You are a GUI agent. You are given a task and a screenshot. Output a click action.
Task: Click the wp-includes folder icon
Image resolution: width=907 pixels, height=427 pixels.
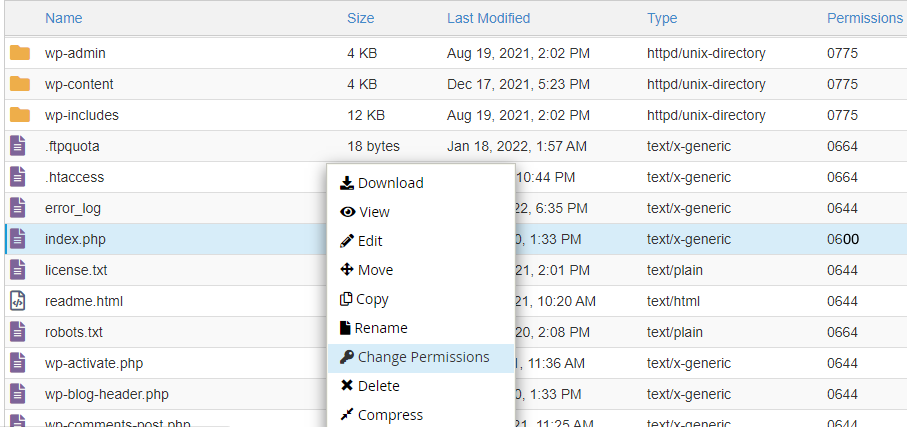coord(19,115)
